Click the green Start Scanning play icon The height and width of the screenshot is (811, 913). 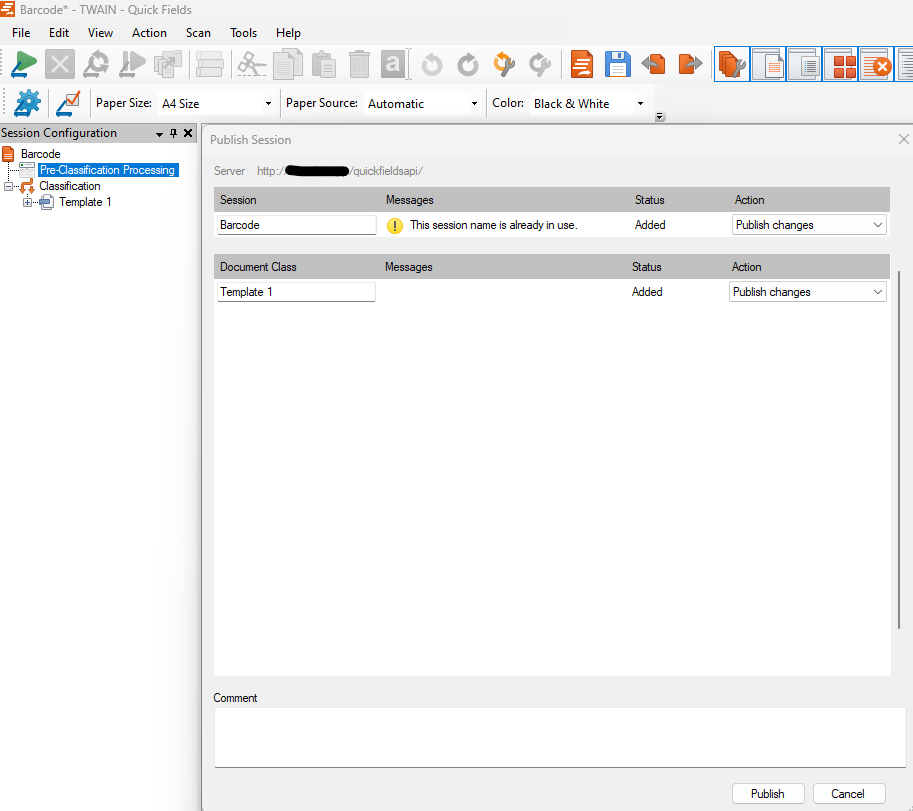[24, 65]
